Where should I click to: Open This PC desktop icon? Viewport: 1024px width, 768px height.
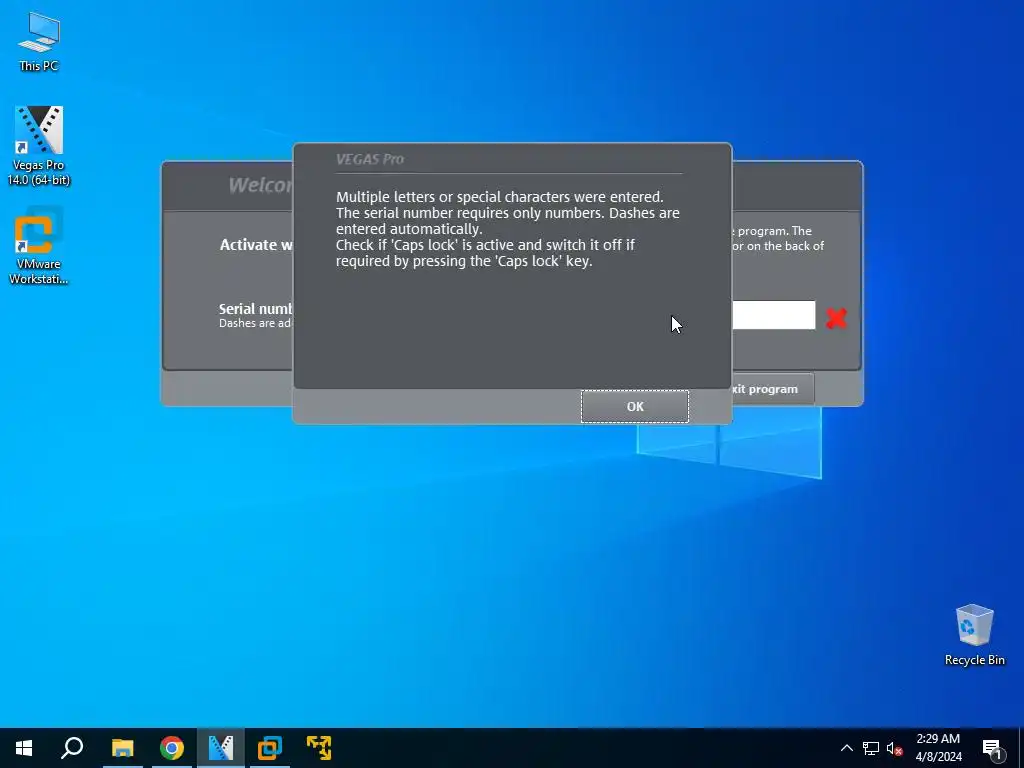click(39, 41)
